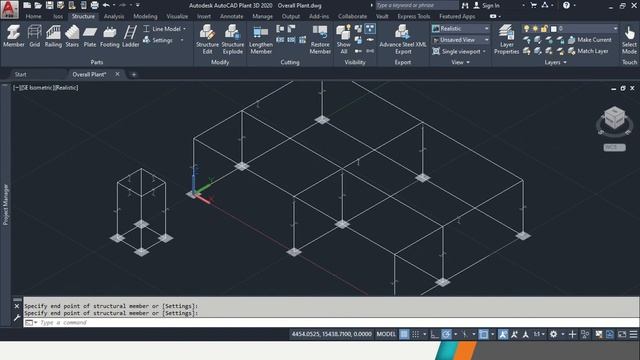Create a structural Grid
640x360 pixels.
point(34,36)
